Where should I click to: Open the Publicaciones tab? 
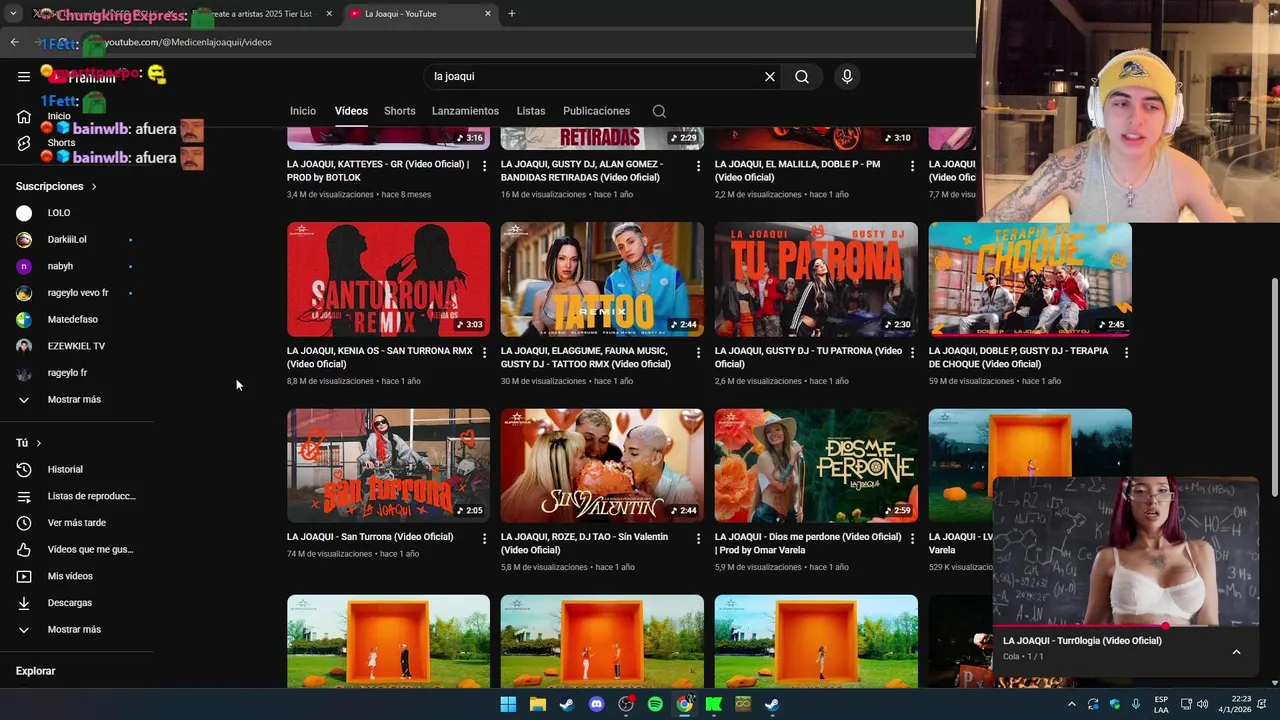596,111
